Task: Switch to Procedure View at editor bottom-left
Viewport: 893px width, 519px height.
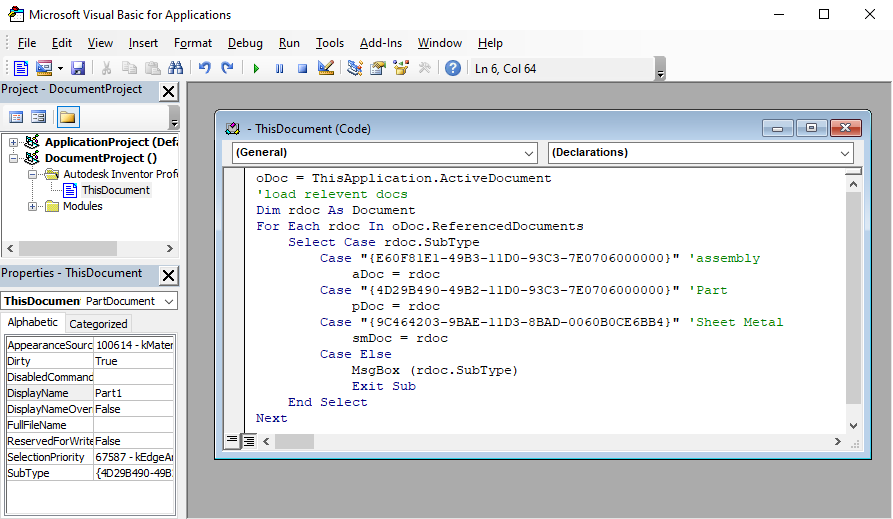Action: [x=232, y=440]
